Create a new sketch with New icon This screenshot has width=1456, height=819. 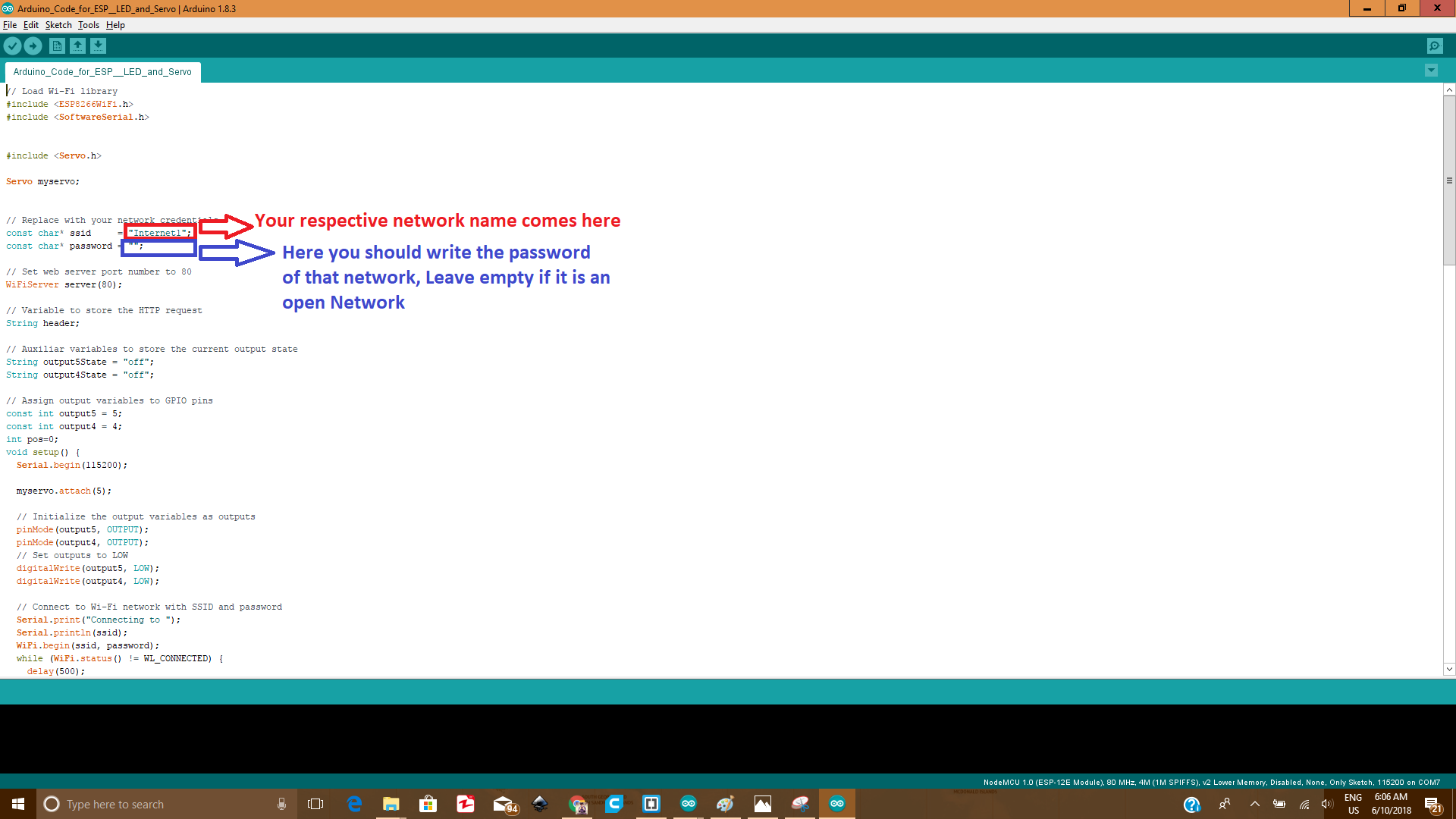[x=57, y=46]
